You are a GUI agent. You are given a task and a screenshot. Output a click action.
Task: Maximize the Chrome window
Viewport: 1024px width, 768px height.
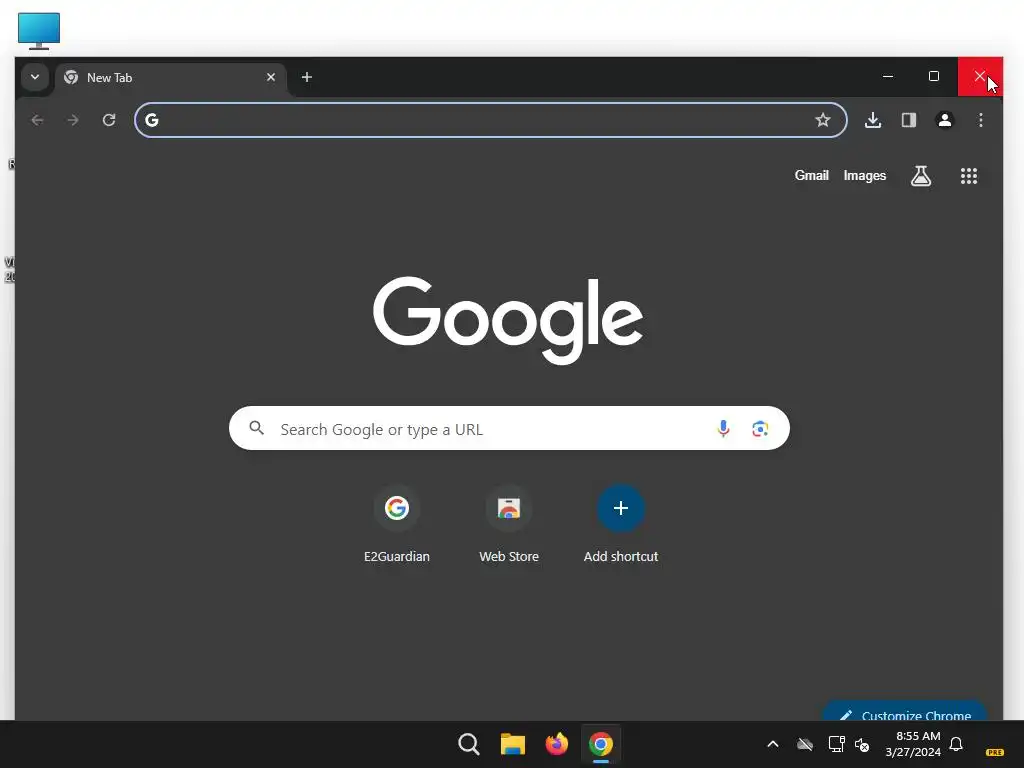coord(934,77)
